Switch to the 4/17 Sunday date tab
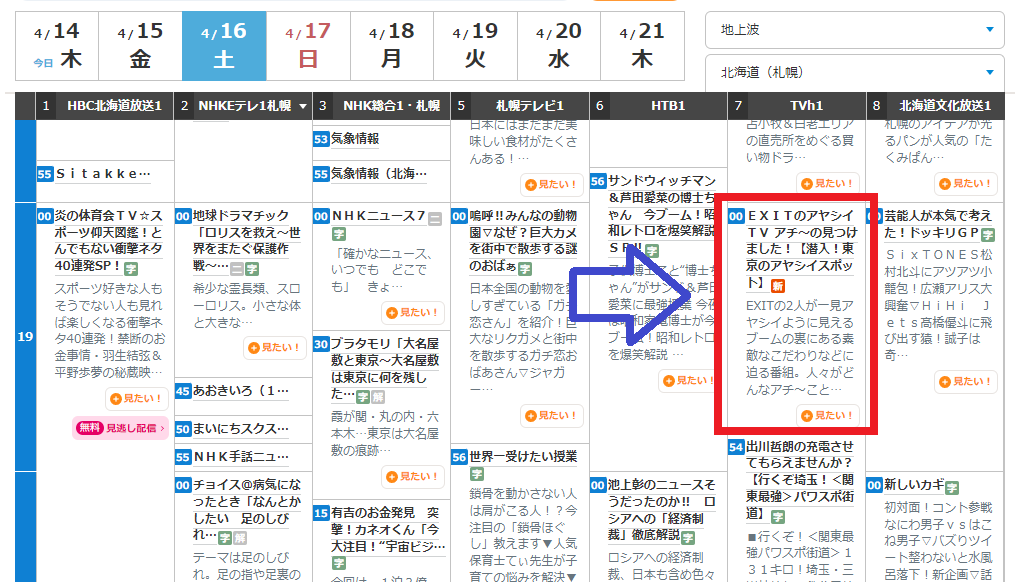 click(307, 46)
